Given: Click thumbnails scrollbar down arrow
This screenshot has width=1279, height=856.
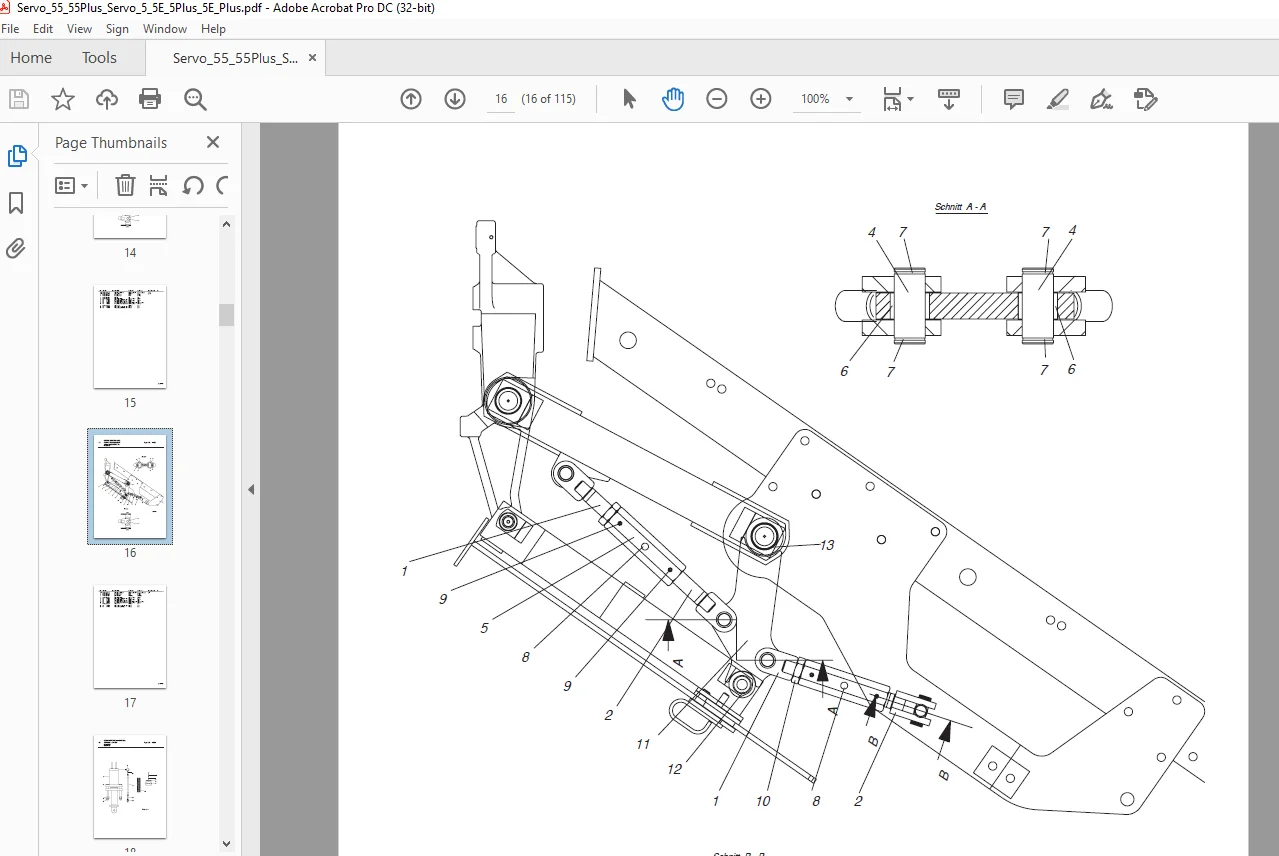Looking at the screenshot, I should click(x=227, y=844).
